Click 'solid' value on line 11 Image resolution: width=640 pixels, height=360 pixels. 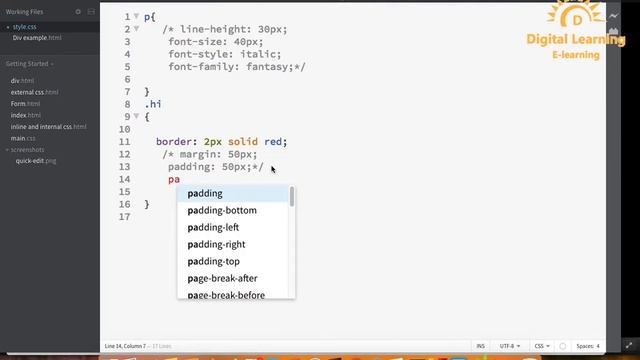tap(243, 142)
